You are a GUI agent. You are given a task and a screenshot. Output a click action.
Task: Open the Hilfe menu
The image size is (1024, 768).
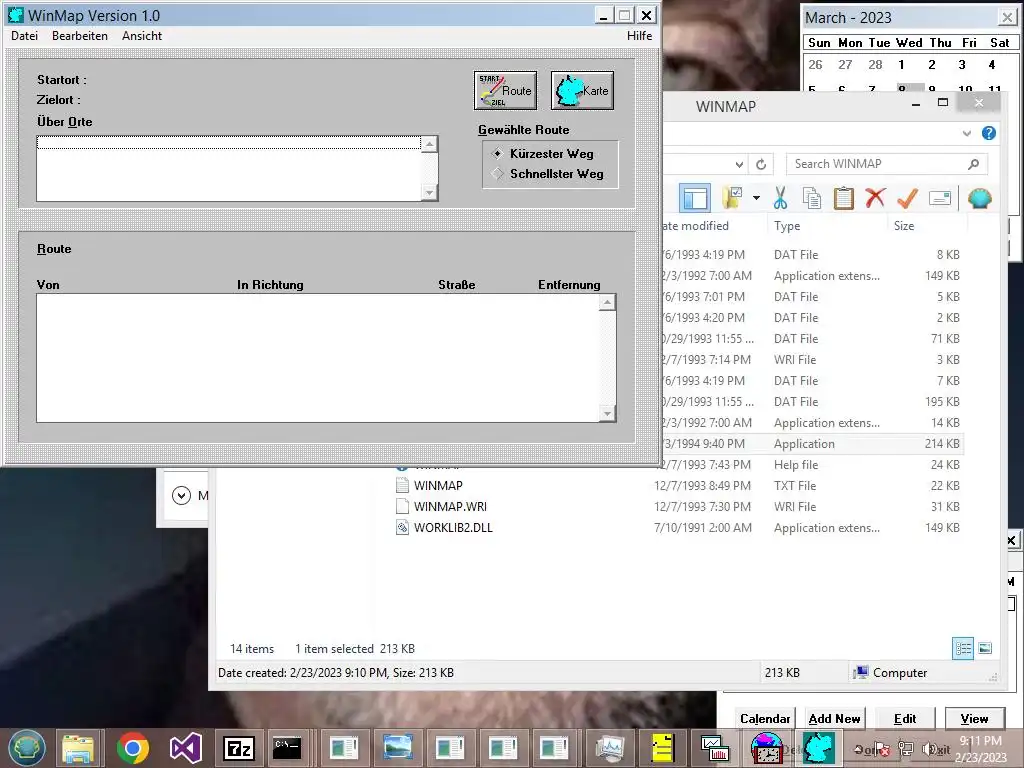(639, 36)
